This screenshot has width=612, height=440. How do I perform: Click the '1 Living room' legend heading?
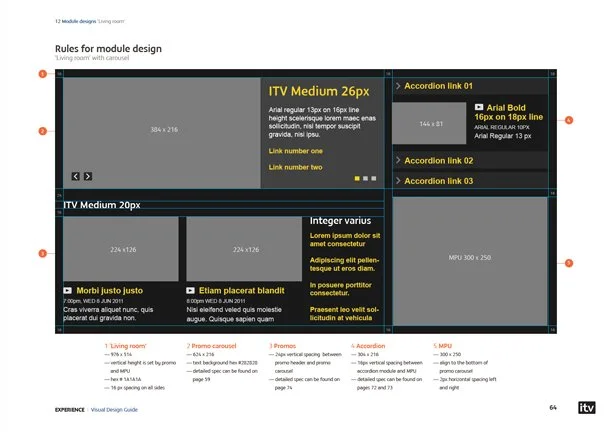point(125,346)
